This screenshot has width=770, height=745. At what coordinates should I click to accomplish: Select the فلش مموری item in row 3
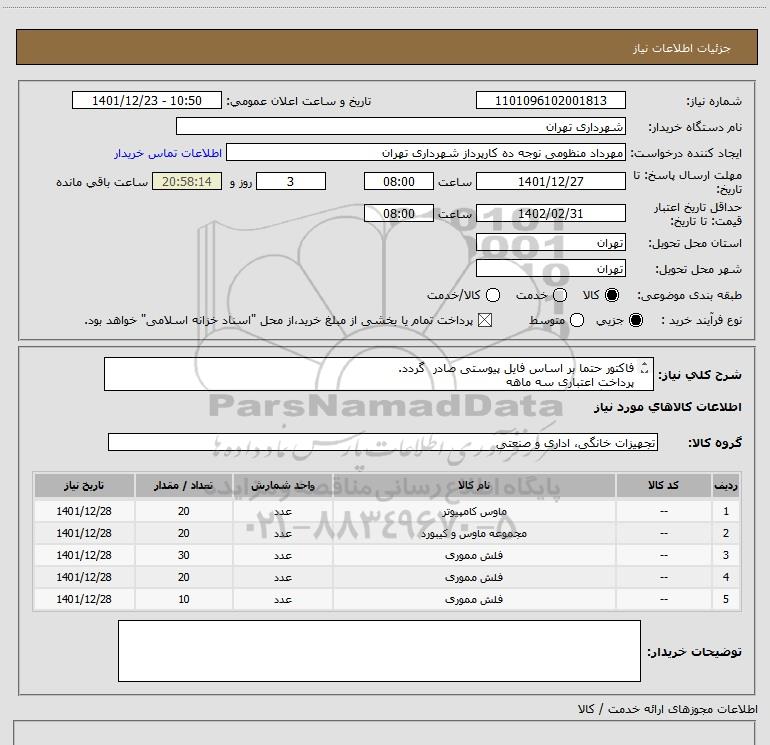point(387,555)
